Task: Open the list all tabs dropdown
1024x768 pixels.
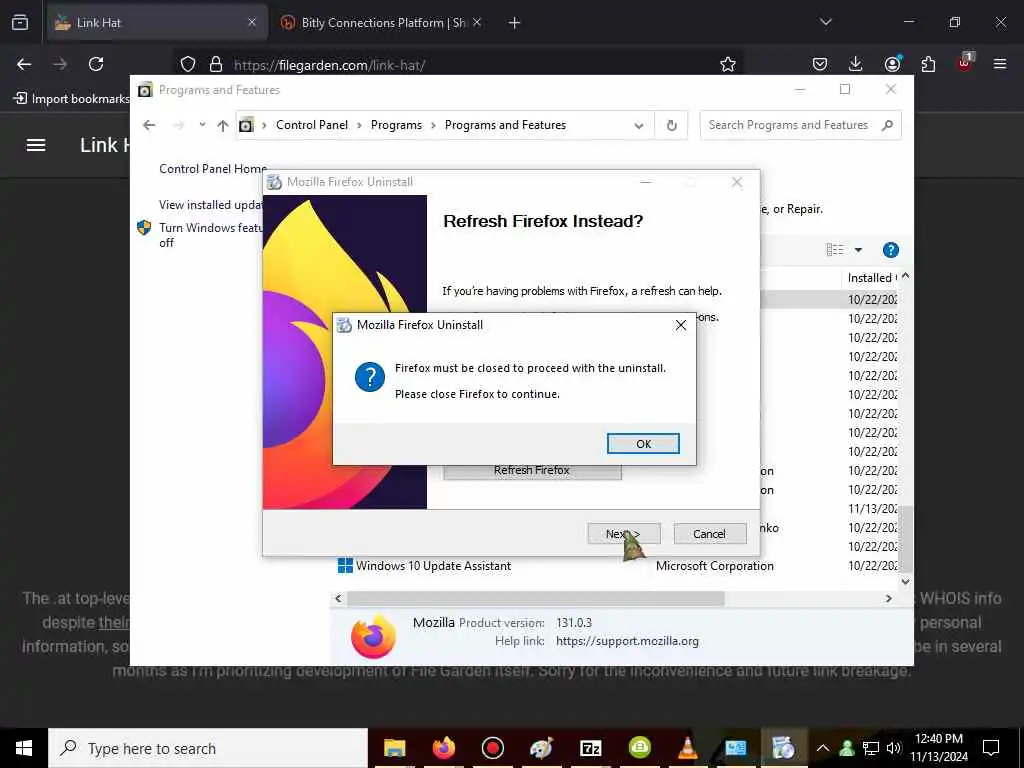Action: [x=825, y=22]
